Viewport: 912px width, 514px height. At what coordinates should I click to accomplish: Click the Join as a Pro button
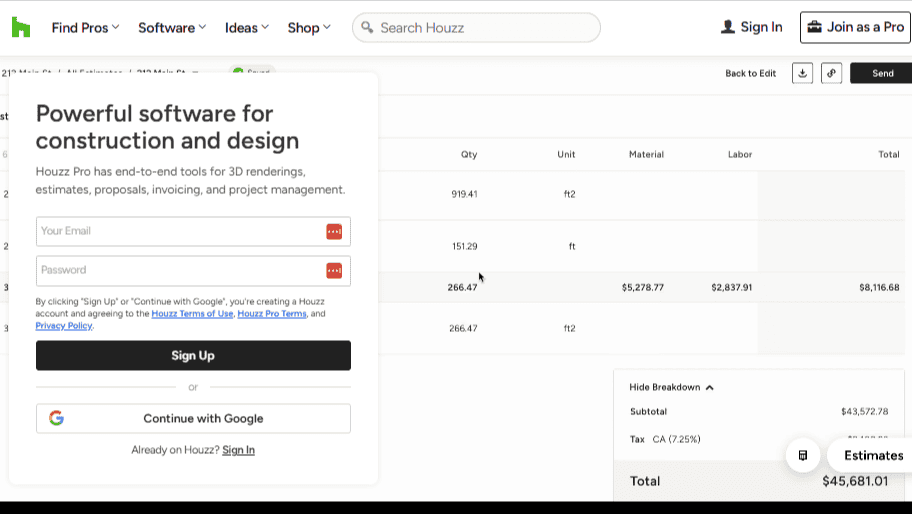click(855, 27)
